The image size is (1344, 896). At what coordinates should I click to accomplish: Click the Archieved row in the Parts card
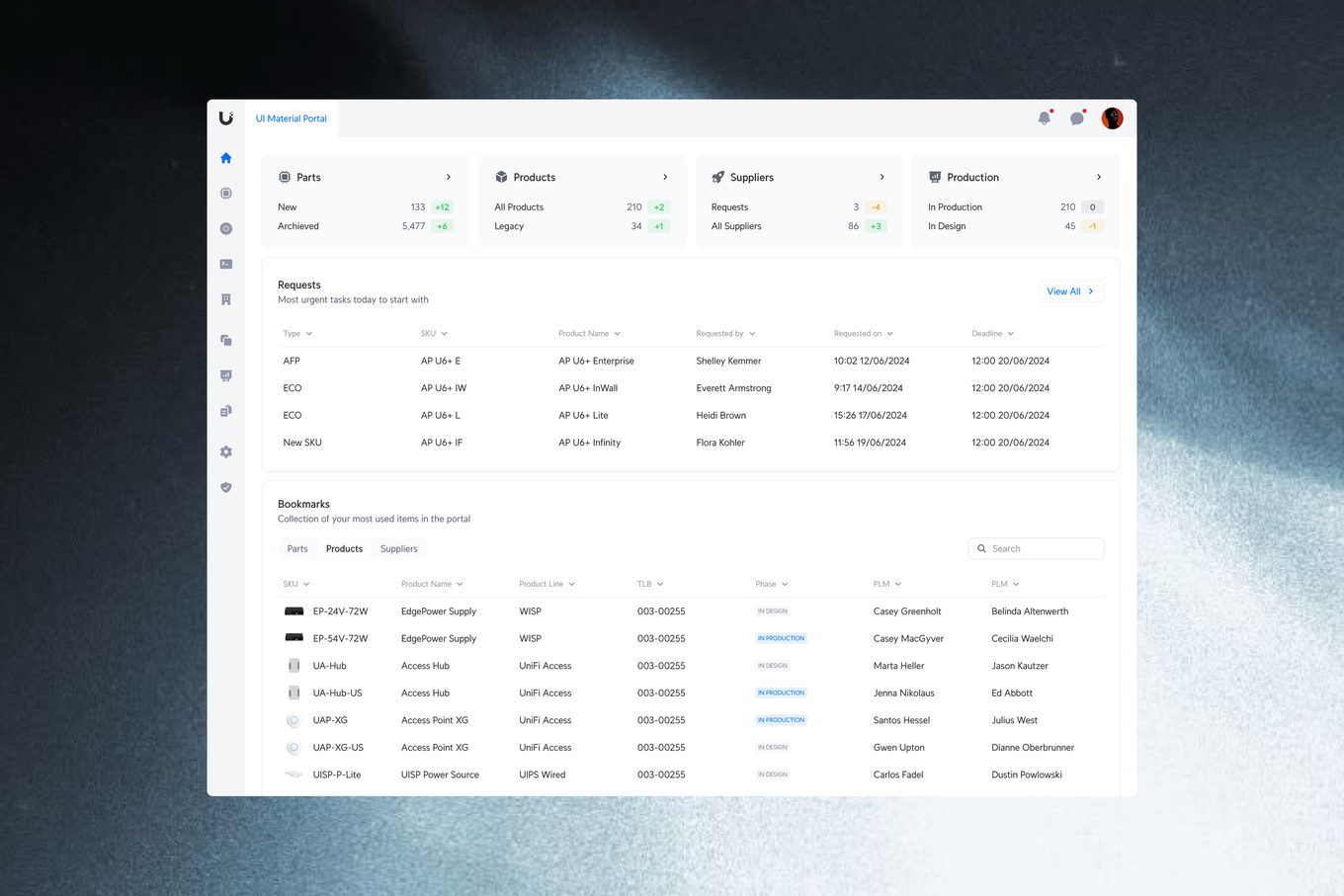click(366, 226)
